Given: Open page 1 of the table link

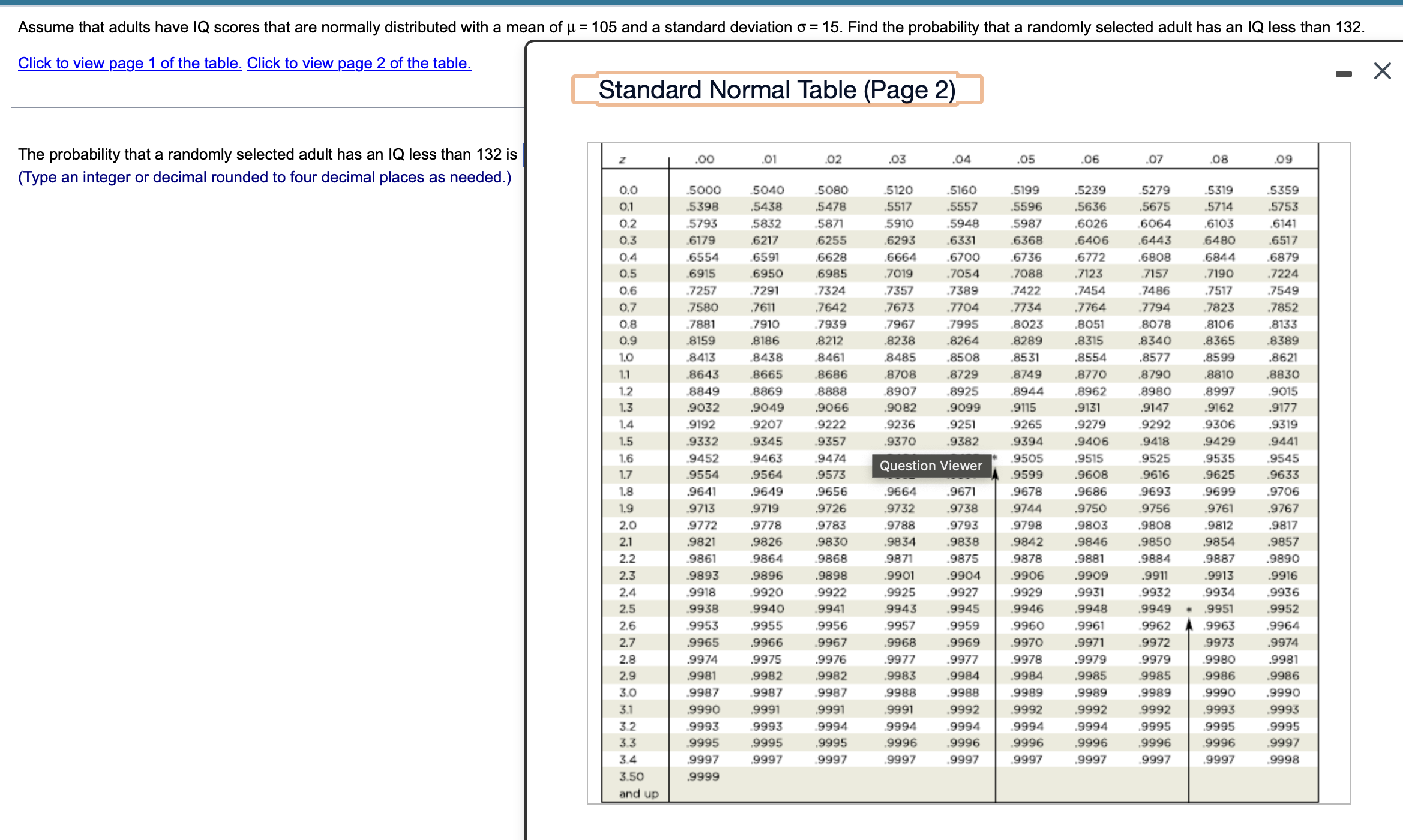Looking at the screenshot, I should (x=130, y=63).
